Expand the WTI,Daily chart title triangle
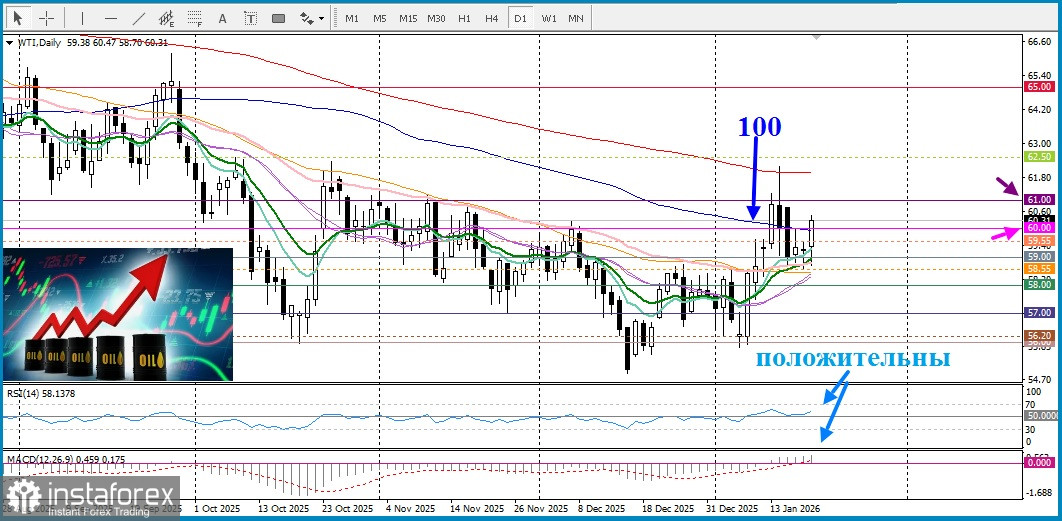The height and width of the screenshot is (521, 1062). point(9,42)
